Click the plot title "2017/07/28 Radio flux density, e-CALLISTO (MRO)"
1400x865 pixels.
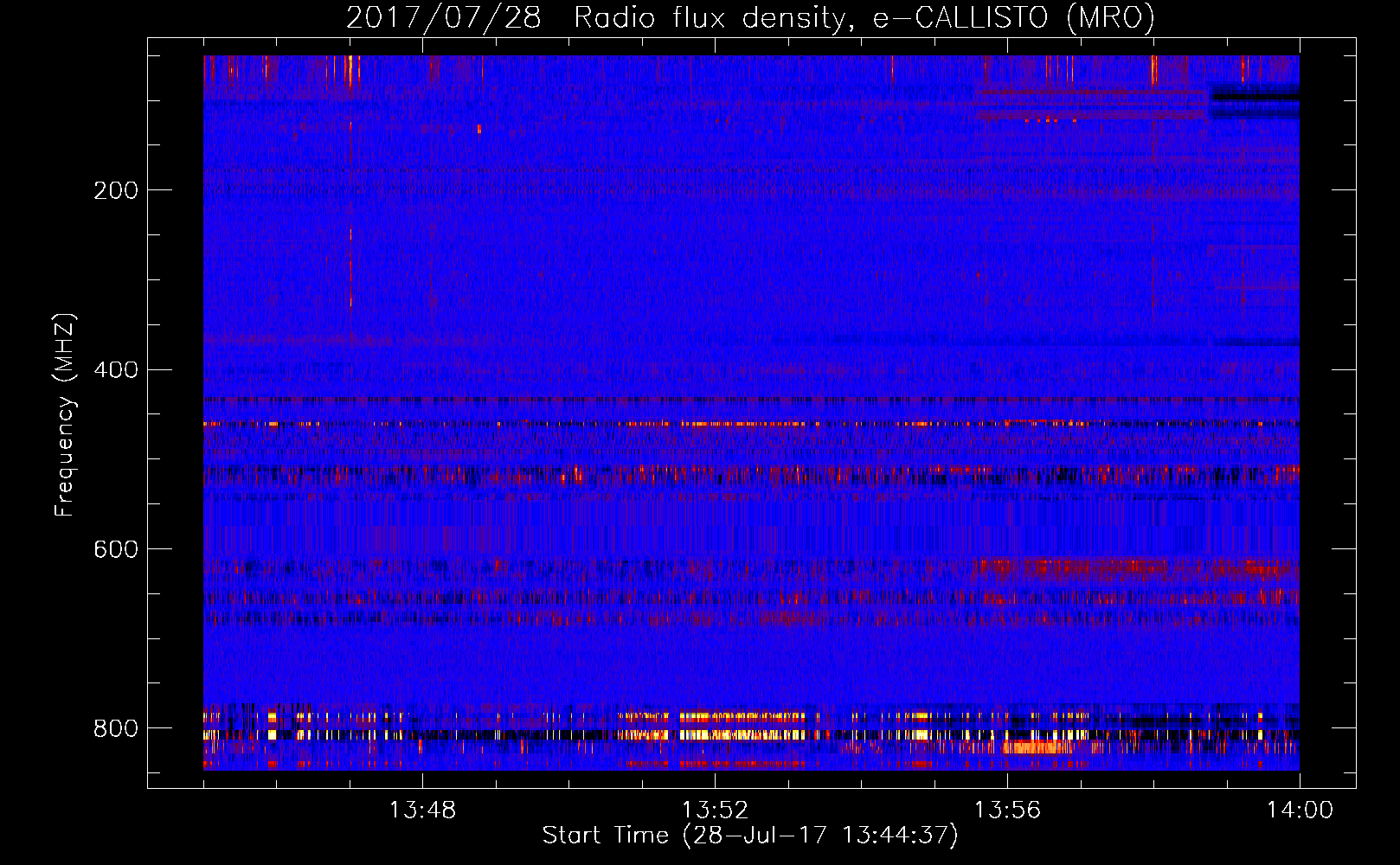[x=750, y=18]
